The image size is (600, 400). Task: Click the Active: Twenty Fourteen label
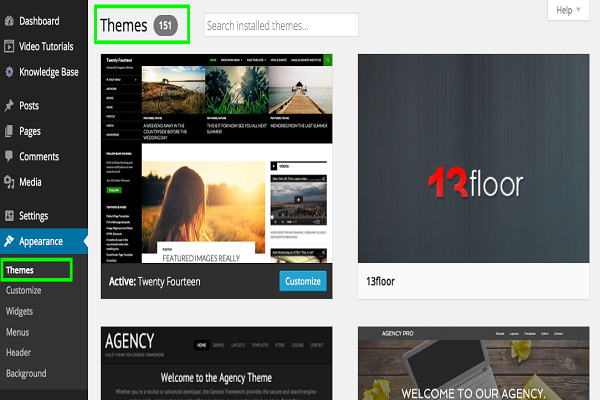click(155, 282)
